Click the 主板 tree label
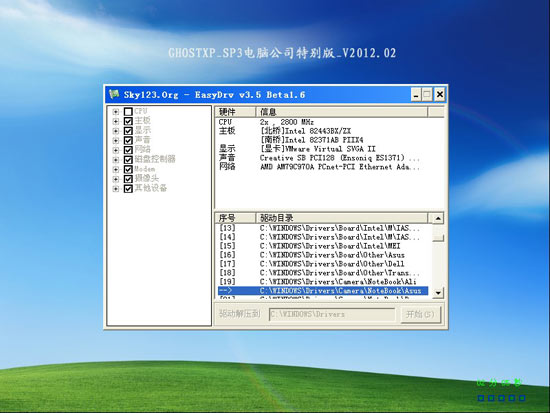 pyautogui.click(x=142, y=121)
